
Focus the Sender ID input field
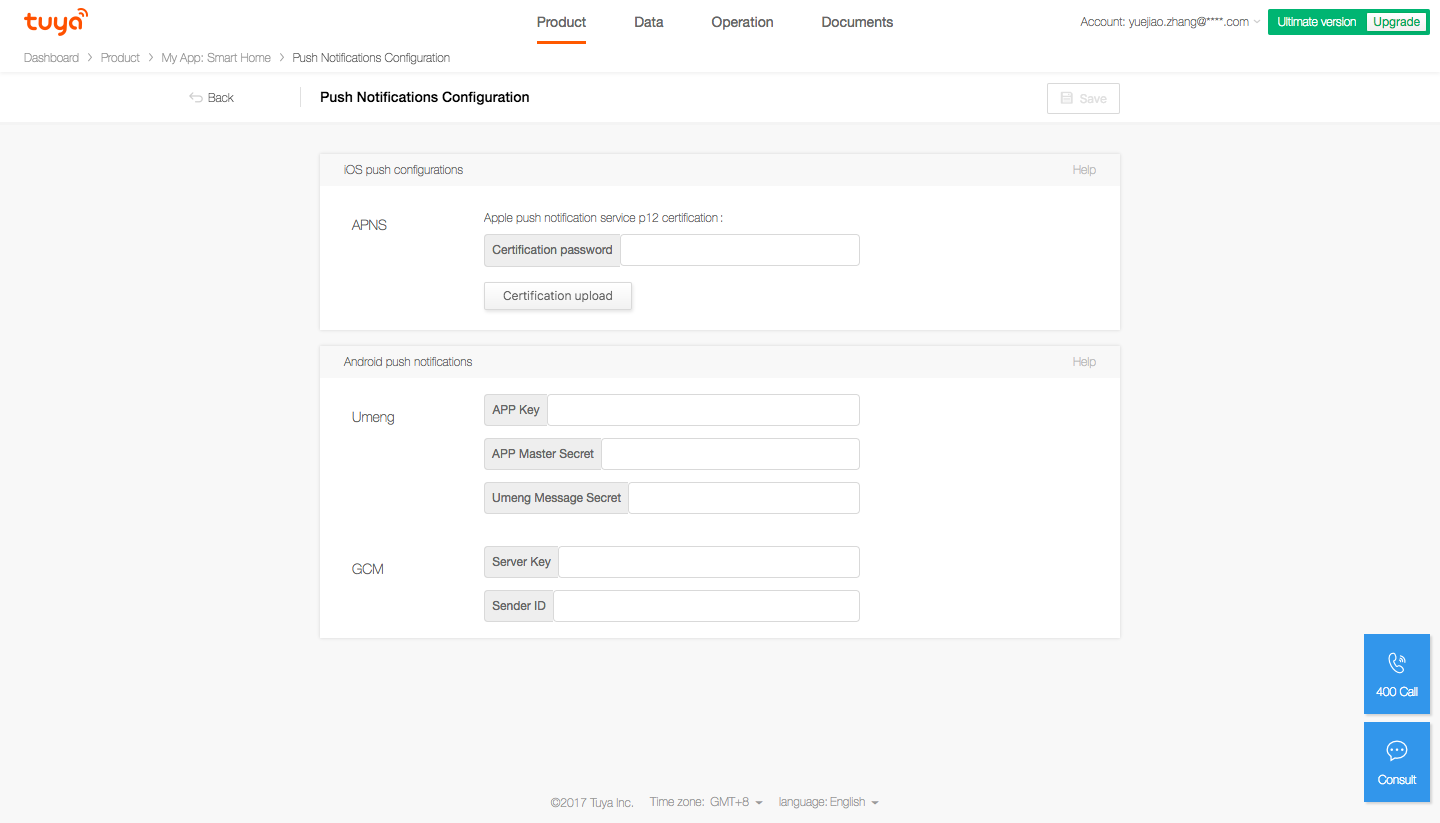pyautogui.click(x=707, y=606)
